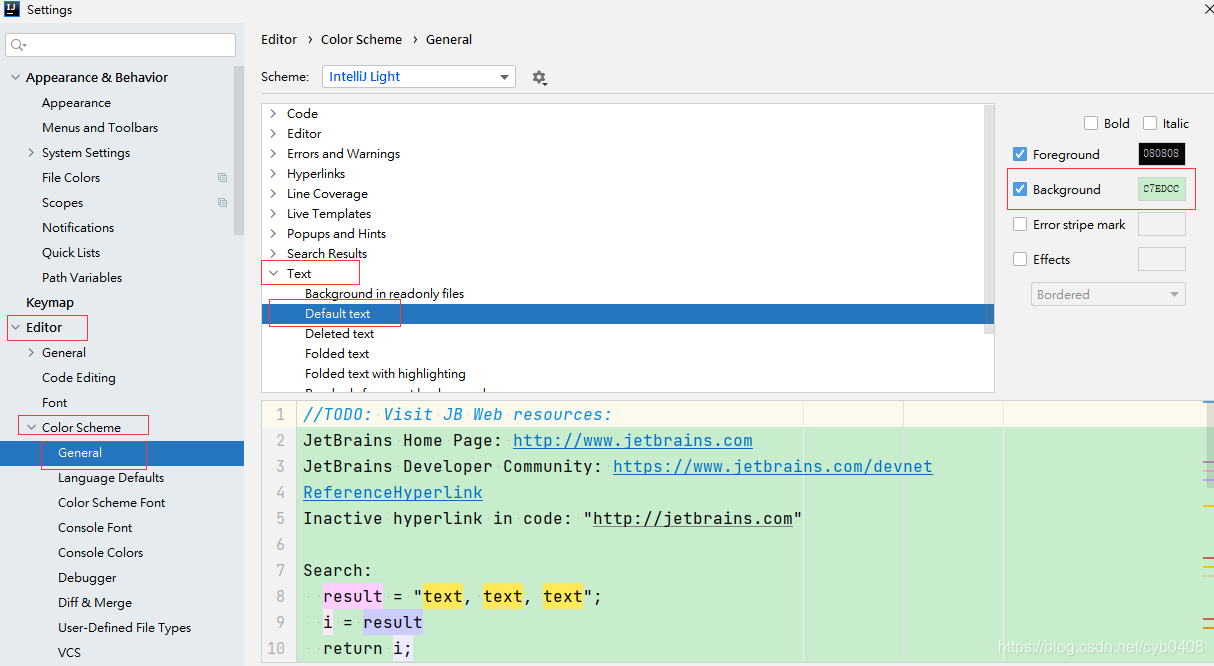
Task: Select VCS color scheme page
Action: [x=69, y=652]
